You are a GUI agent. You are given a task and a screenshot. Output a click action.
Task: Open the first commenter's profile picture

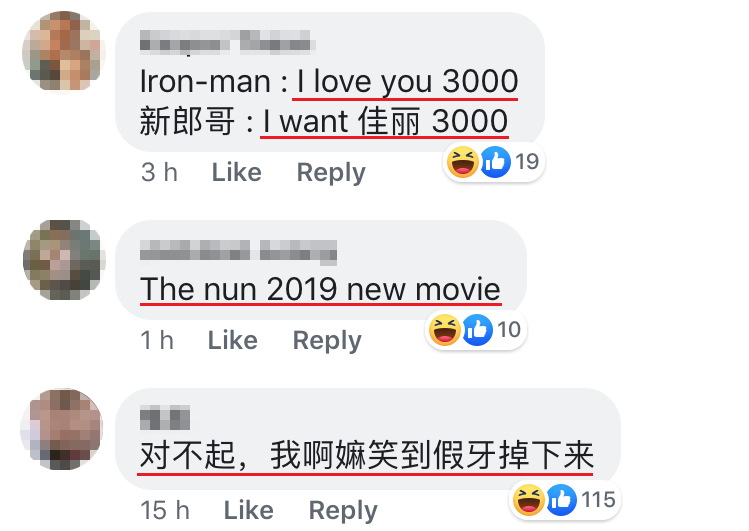(x=64, y=52)
